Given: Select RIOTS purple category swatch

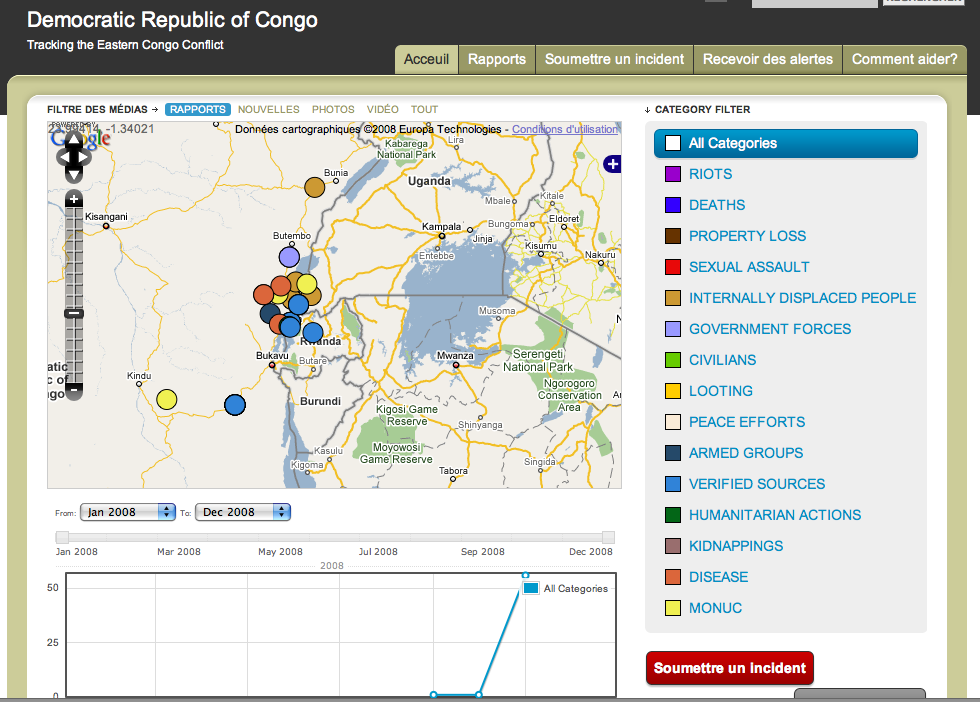Looking at the screenshot, I should click(x=672, y=174).
